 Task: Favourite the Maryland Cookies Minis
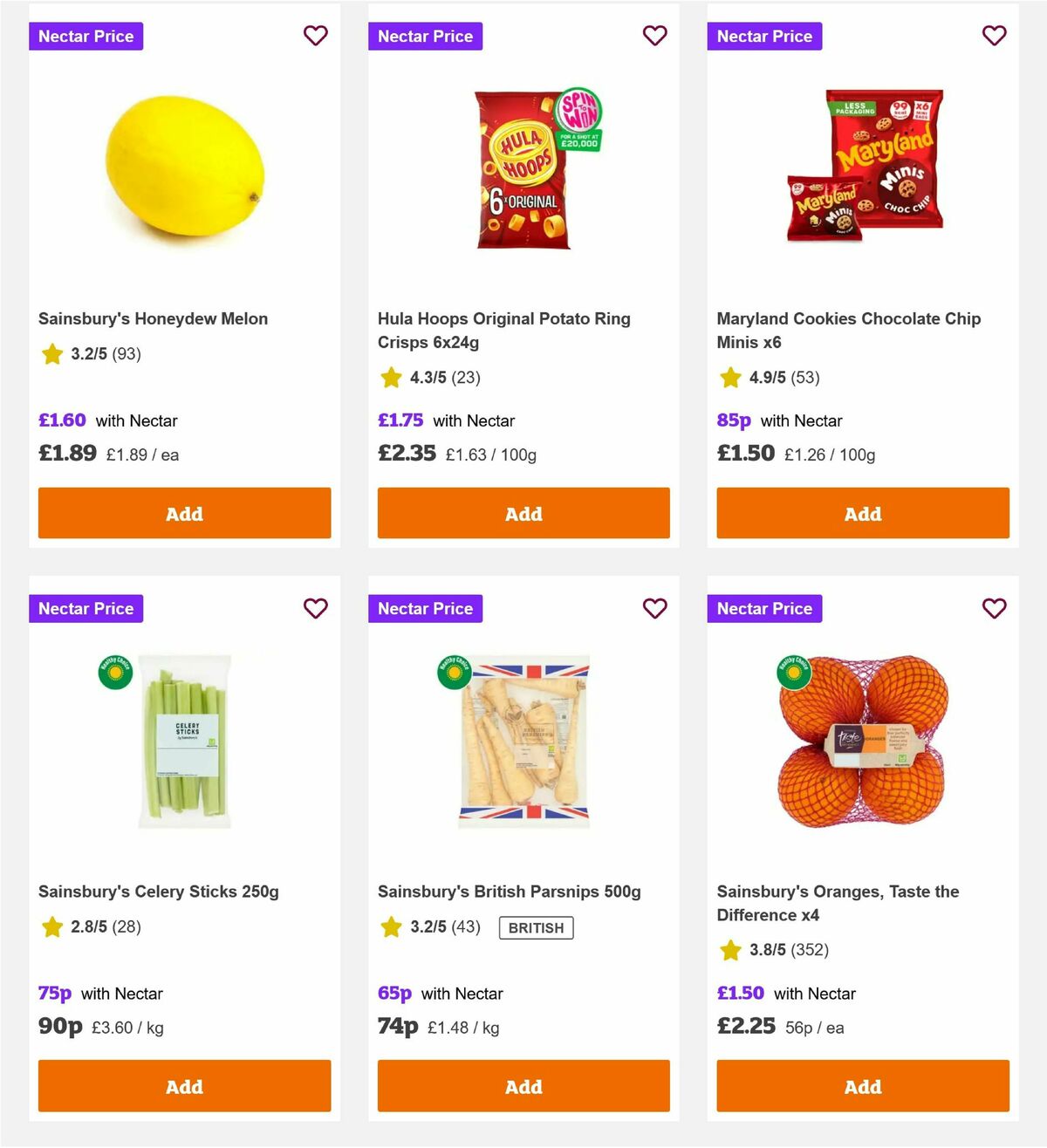pos(994,36)
